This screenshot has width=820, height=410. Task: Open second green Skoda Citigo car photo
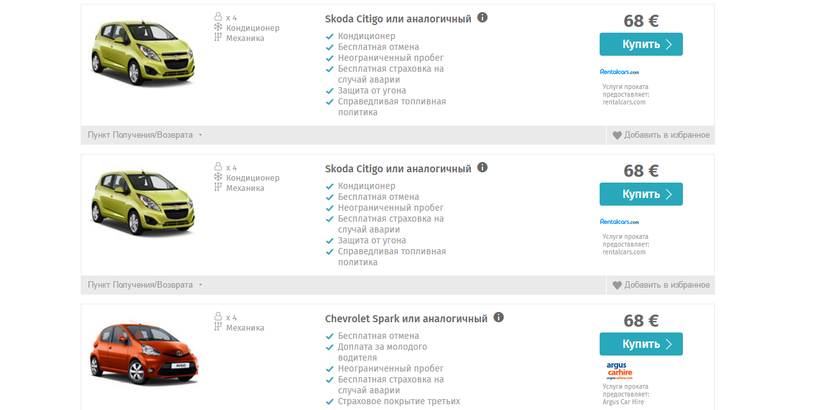tap(139, 207)
